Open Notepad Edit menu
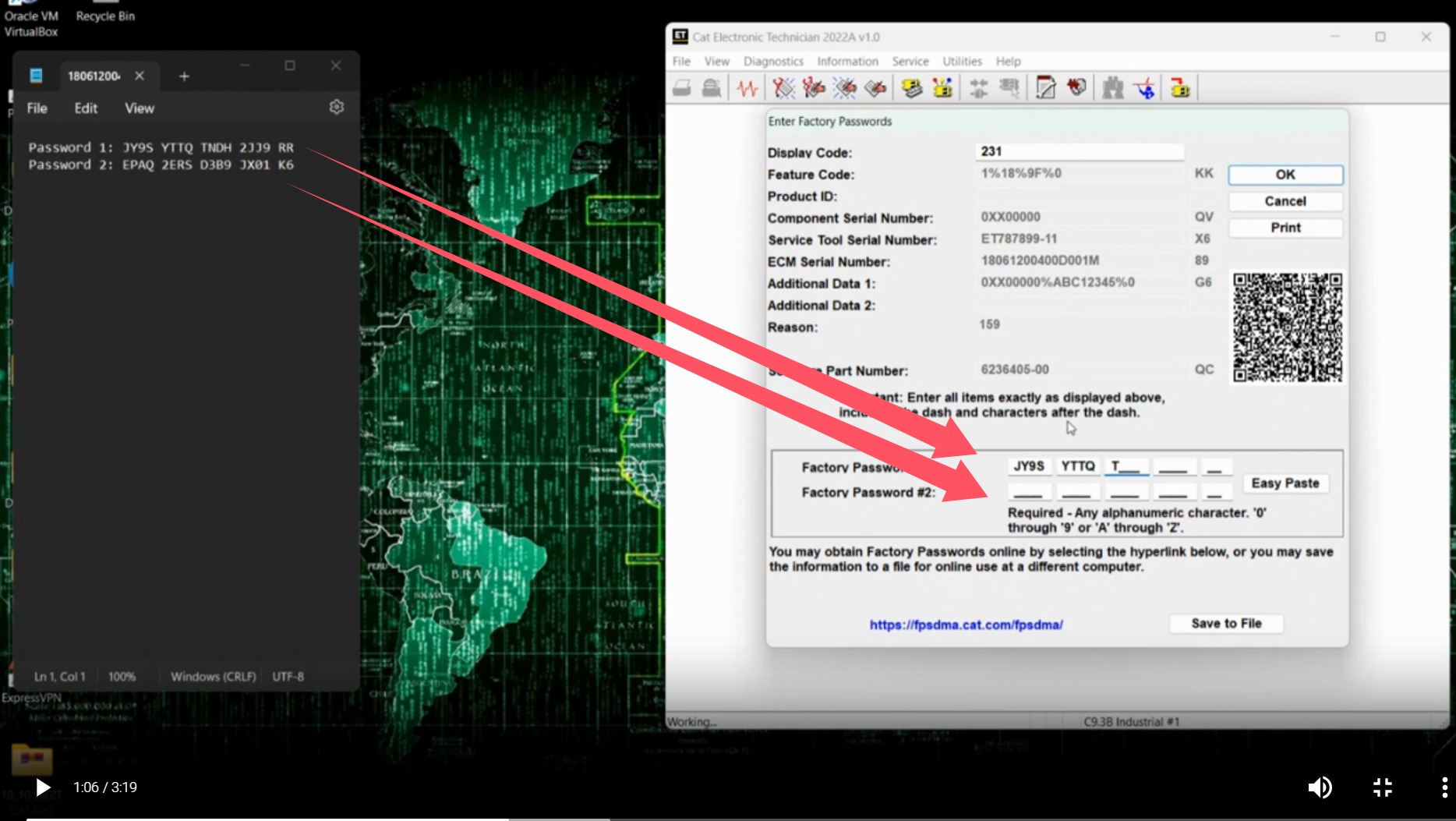The width and height of the screenshot is (1456, 821). point(86,108)
